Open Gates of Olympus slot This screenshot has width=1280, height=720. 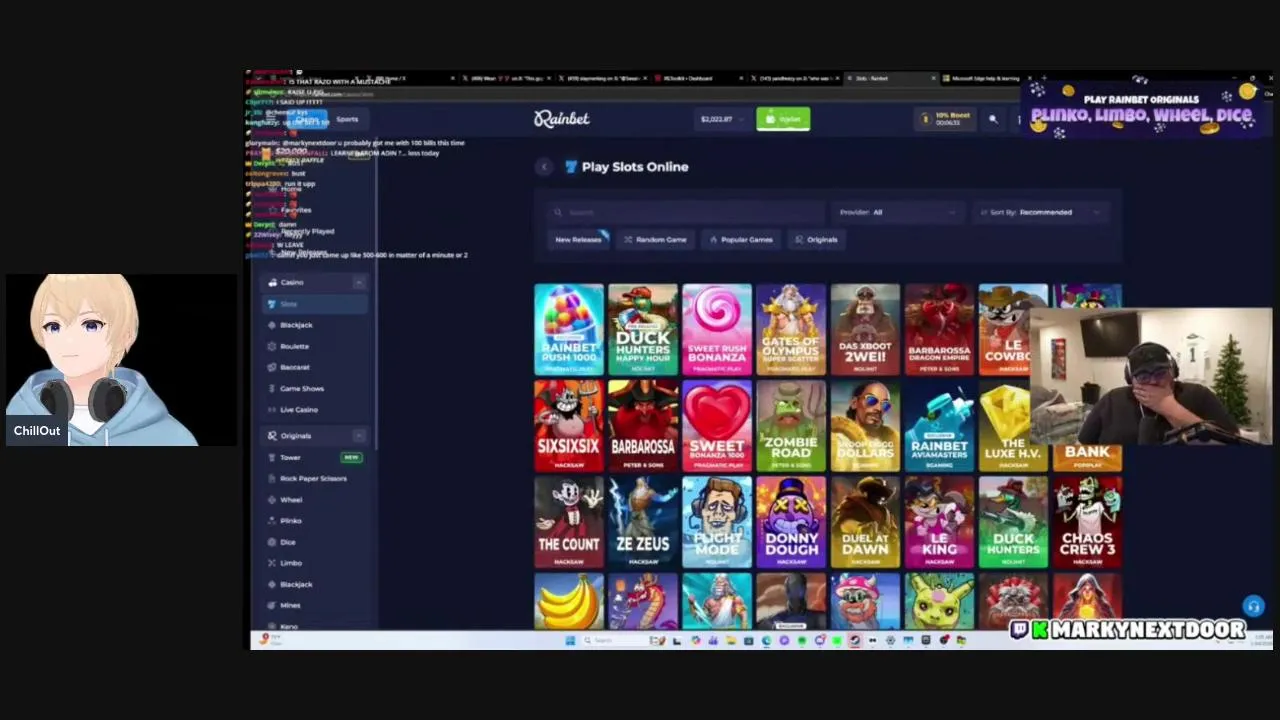coord(791,330)
